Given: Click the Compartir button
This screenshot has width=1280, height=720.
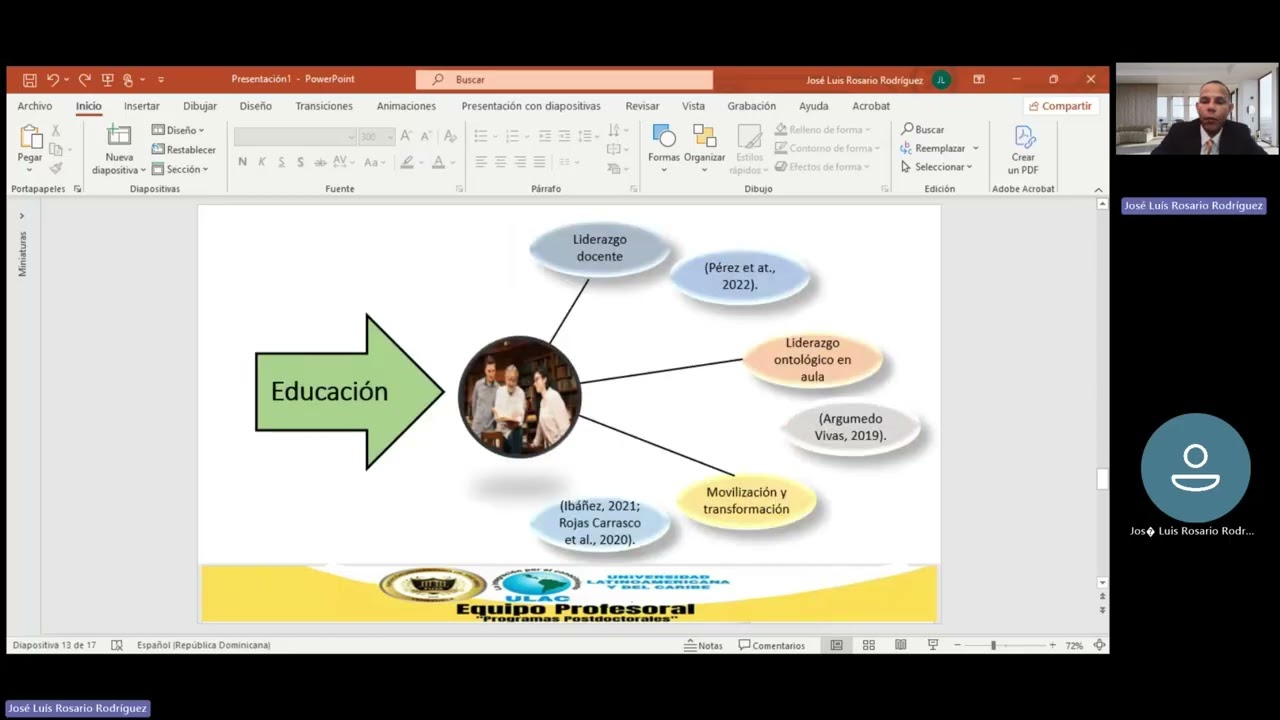Looking at the screenshot, I should pyautogui.click(x=1060, y=106).
